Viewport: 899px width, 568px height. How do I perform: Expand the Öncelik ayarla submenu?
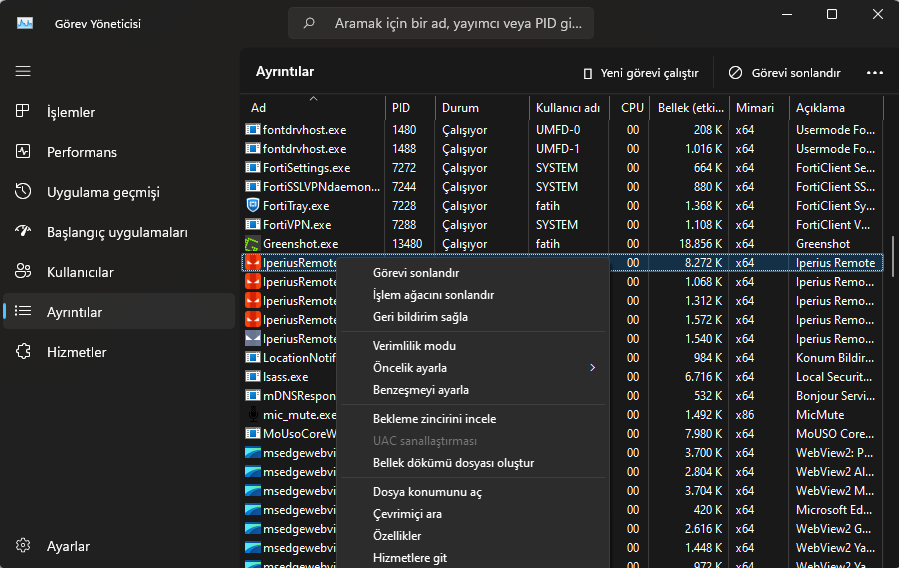pos(475,367)
